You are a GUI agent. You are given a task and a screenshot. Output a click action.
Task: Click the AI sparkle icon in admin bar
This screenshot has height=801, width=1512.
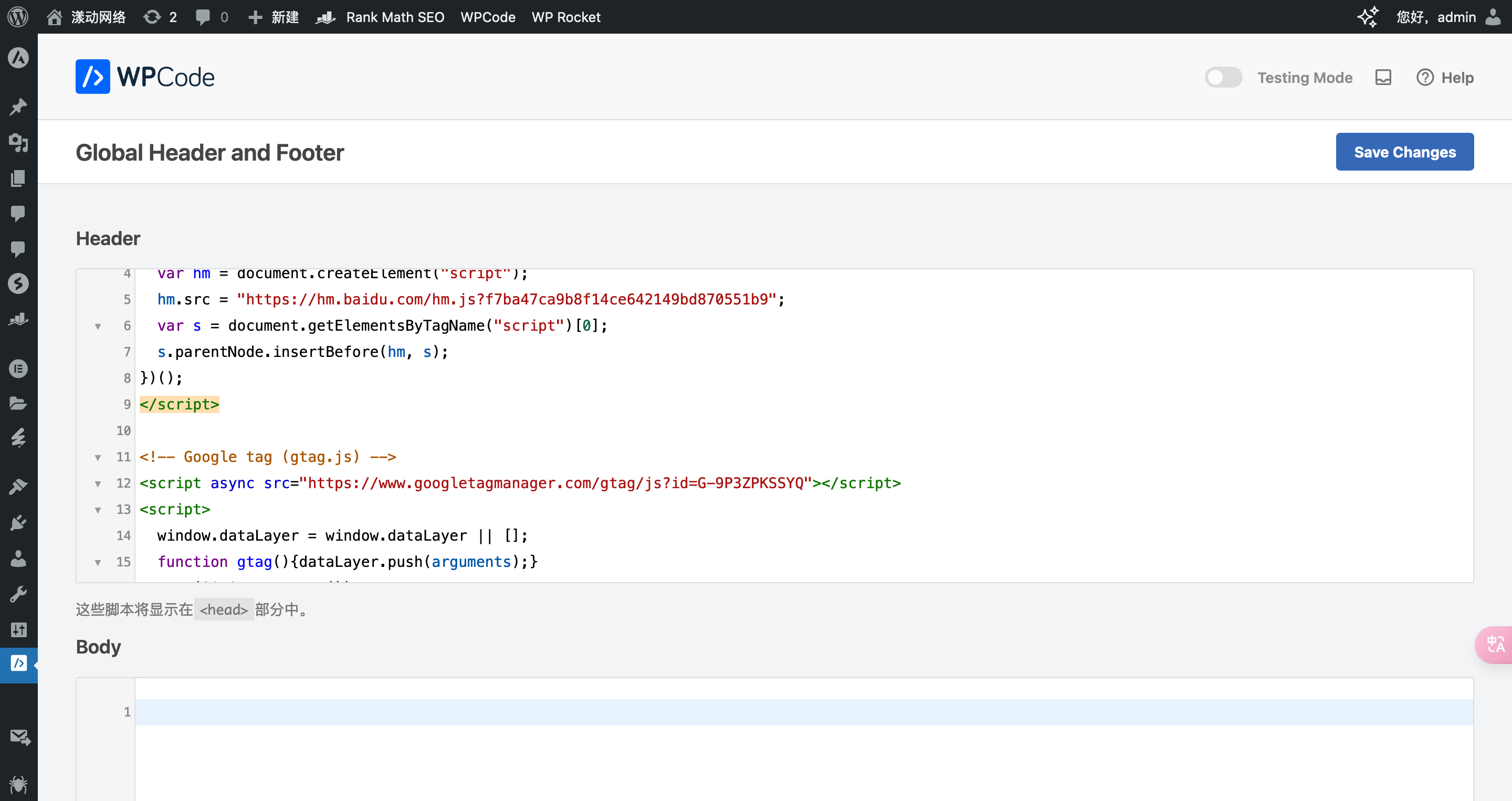pyautogui.click(x=1368, y=17)
